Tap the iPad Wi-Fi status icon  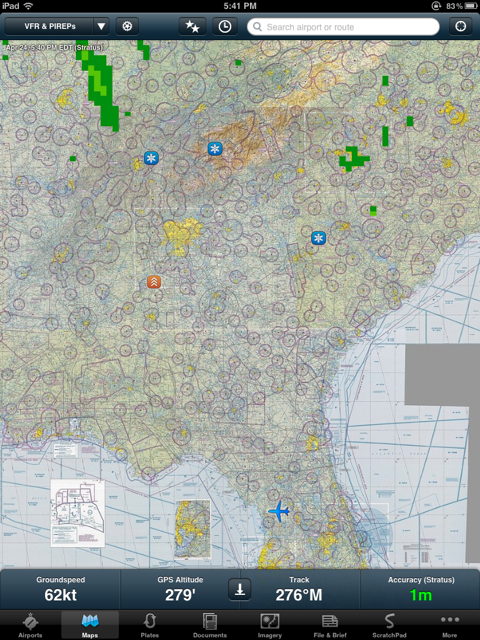click(x=29, y=6)
